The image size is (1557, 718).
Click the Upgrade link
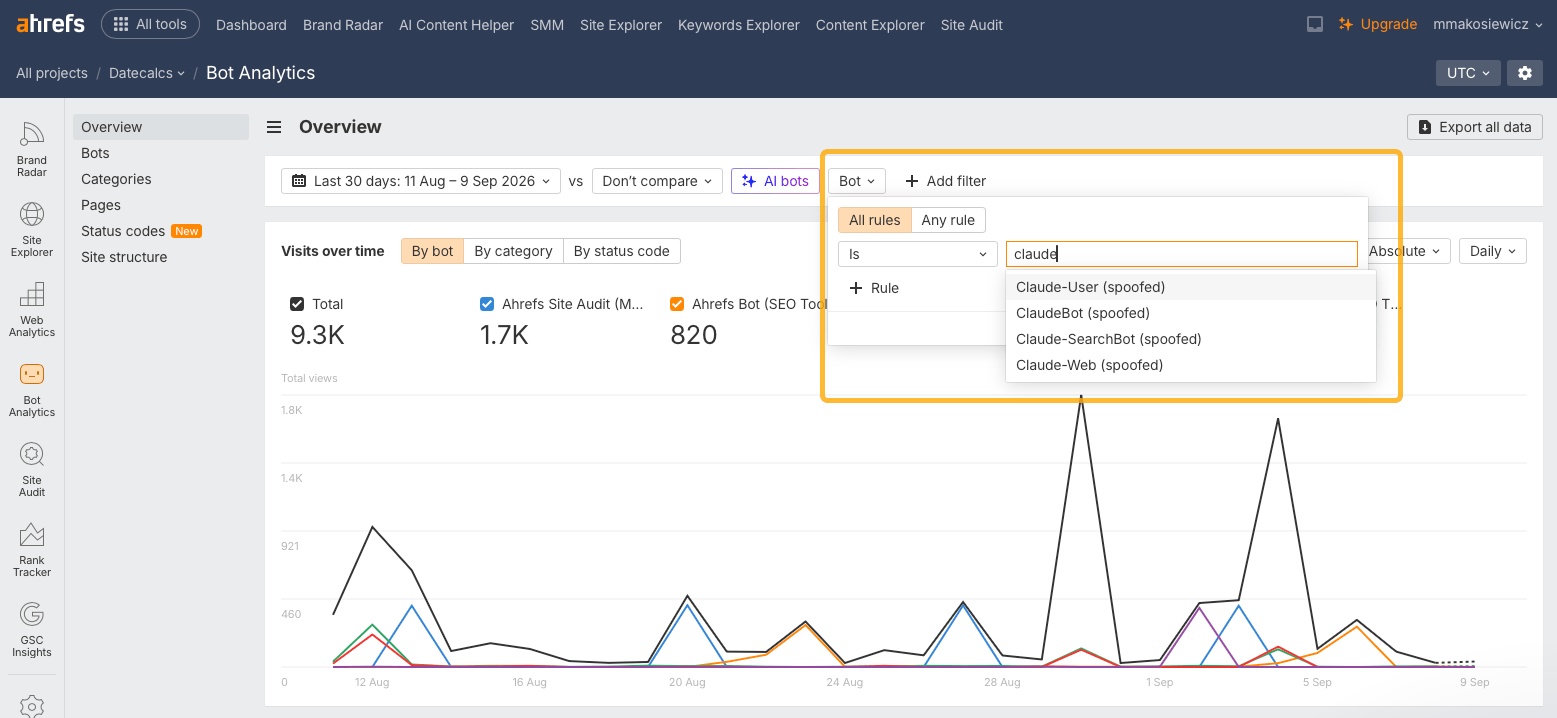click(1378, 24)
